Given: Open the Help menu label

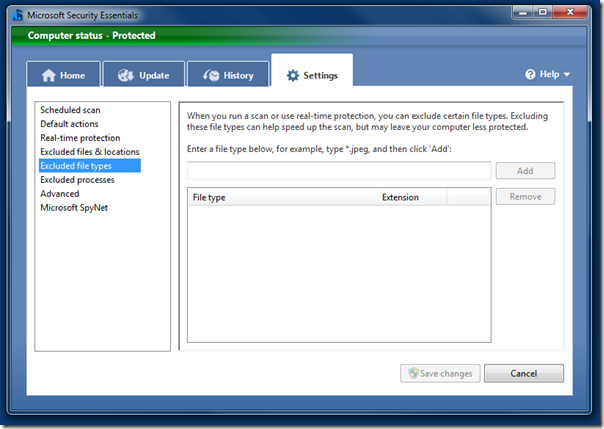Looking at the screenshot, I should 549,74.
